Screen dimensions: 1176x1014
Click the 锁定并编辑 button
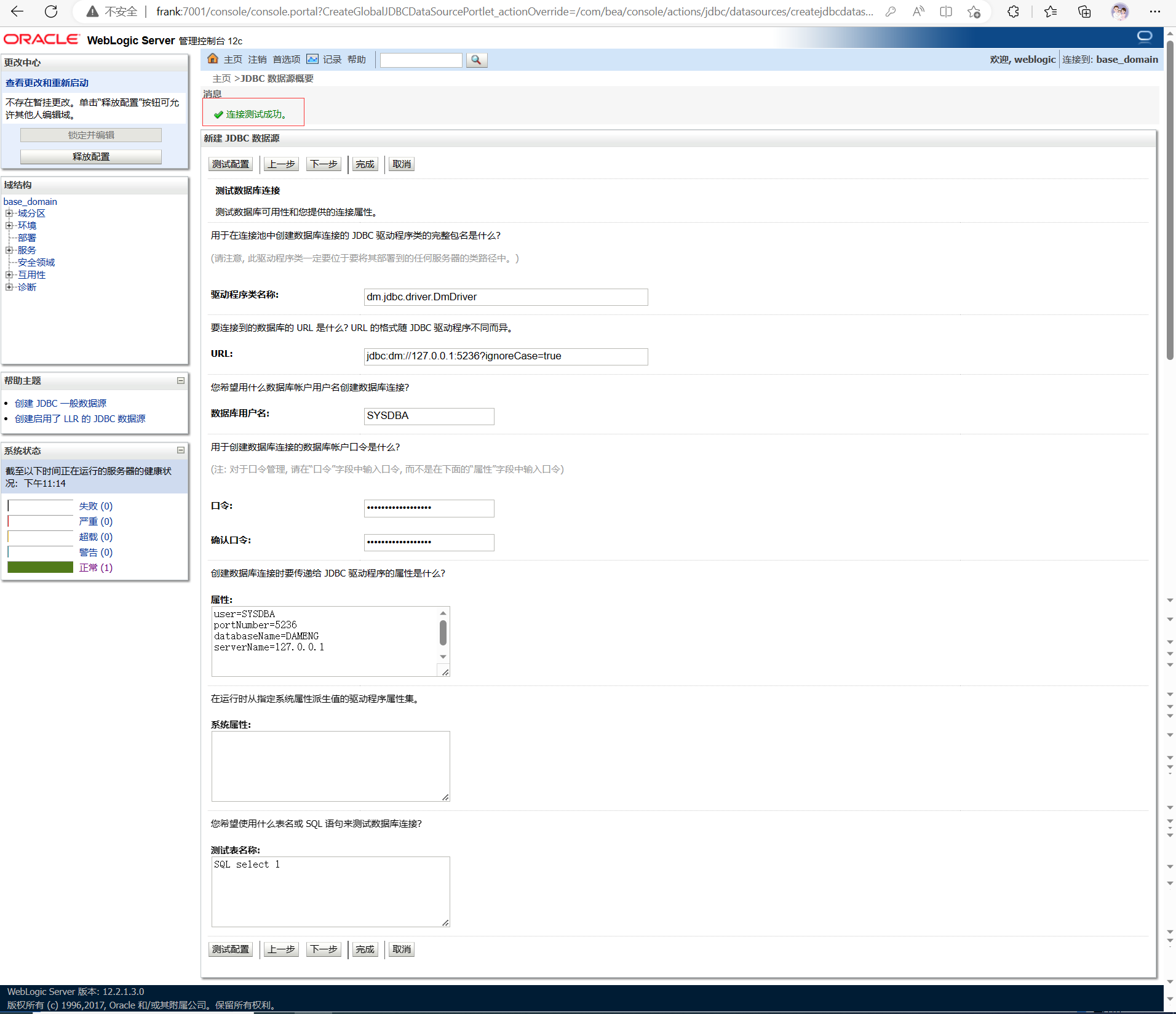tap(91, 135)
